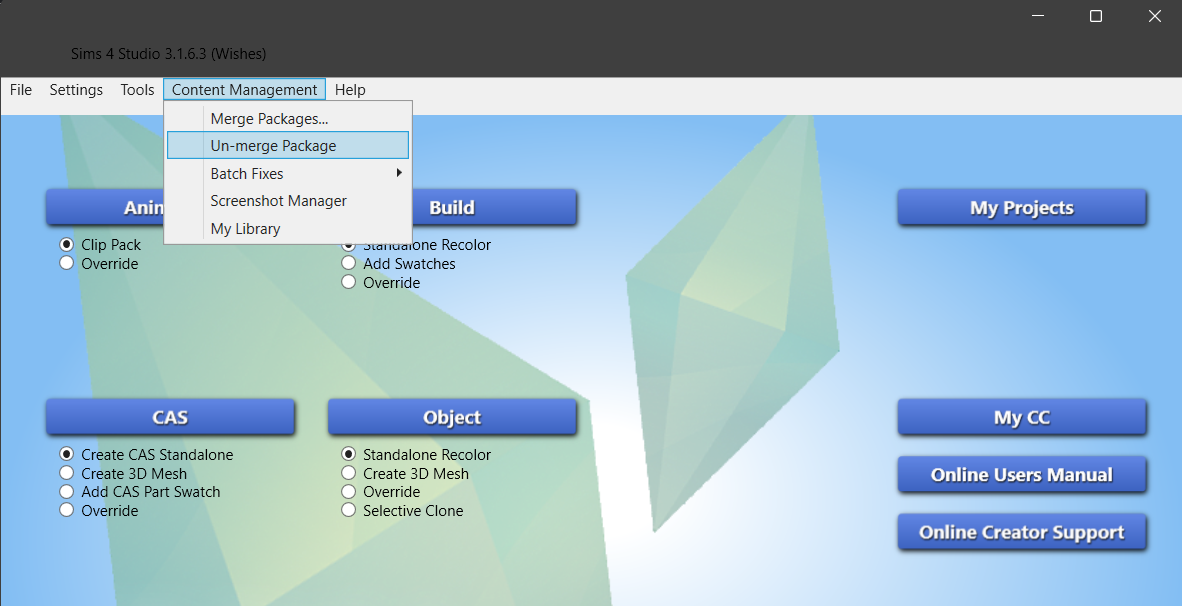Screen dimensions: 1182x606
Task: Select Override under Object
Action: 381,491
